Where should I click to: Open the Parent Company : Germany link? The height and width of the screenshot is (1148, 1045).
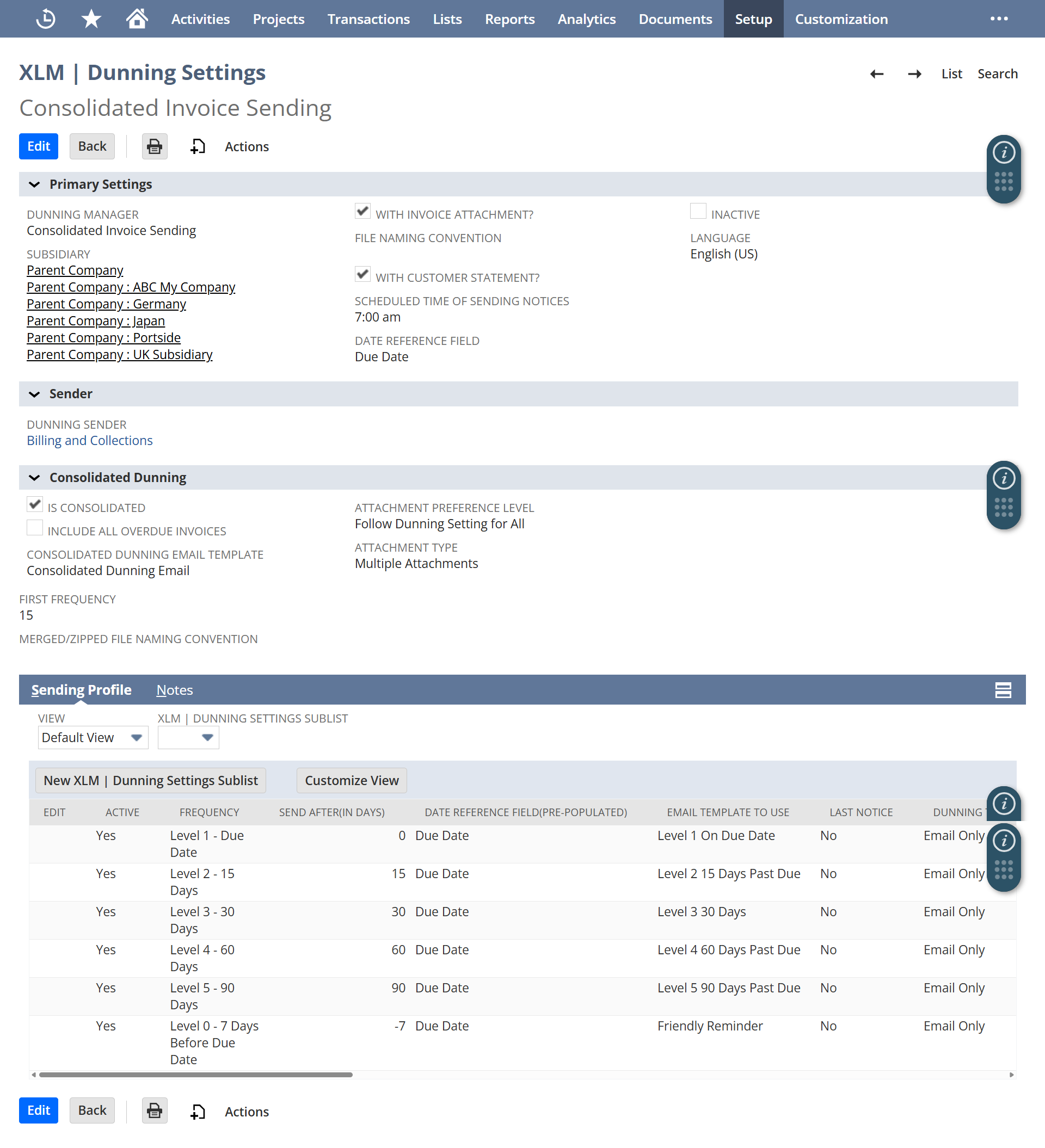106,304
